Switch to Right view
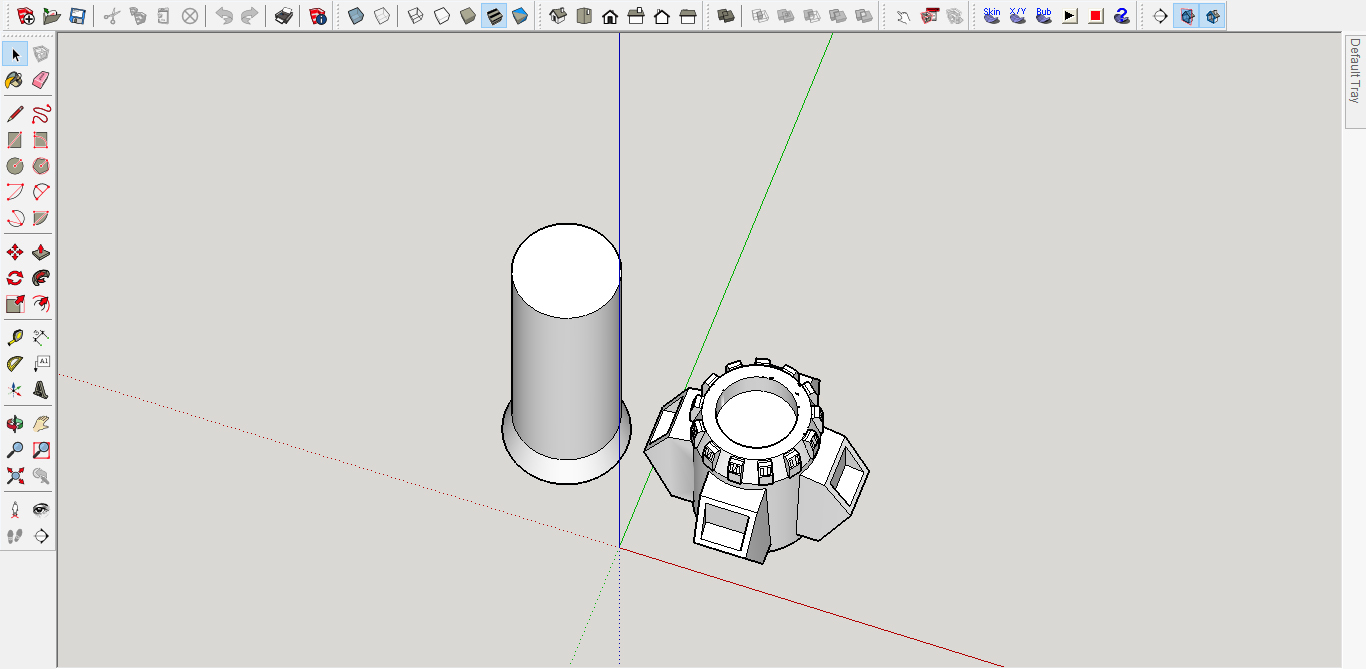 tap(636, 16)
